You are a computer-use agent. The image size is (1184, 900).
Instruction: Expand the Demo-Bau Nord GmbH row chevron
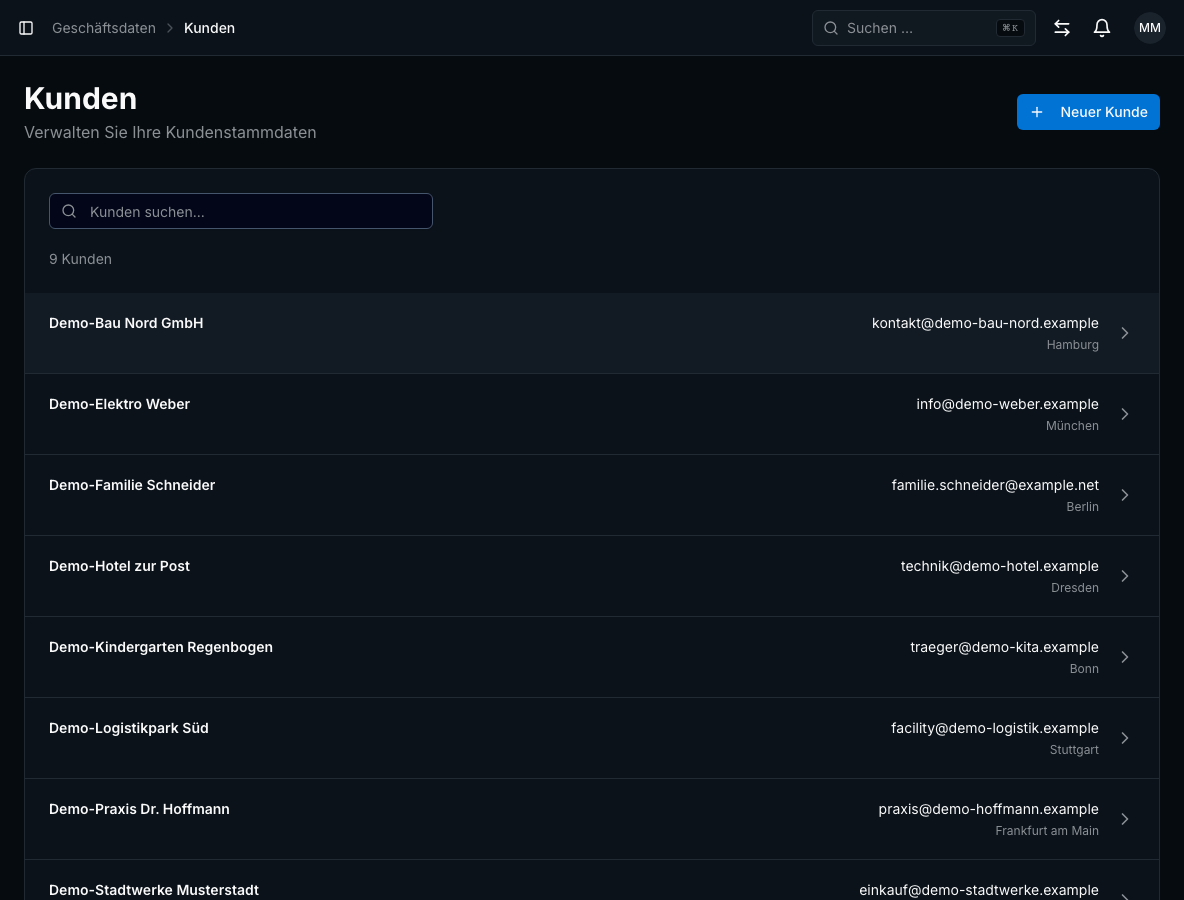(x=1124, y=333)
